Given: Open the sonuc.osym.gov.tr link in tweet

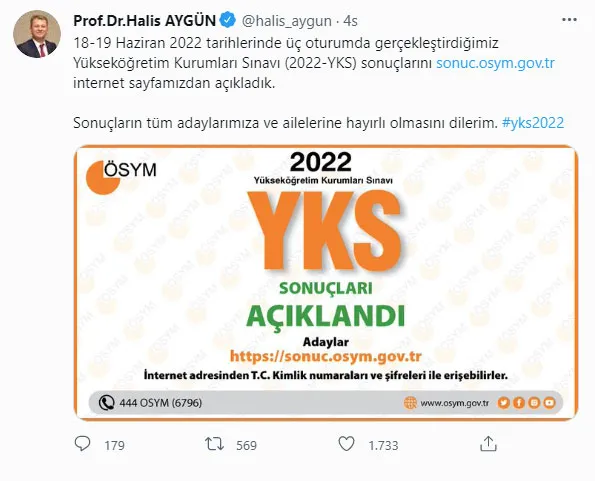Looking at the screenshot, I should pos(495,63).
